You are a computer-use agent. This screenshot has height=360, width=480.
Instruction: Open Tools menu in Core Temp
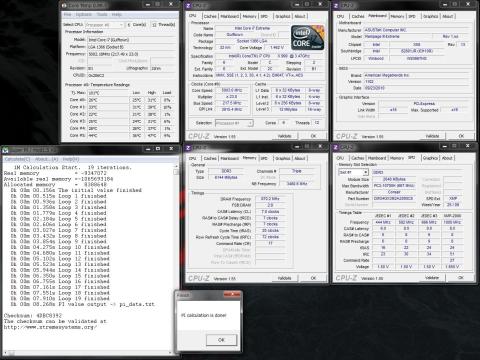[102, 15]
